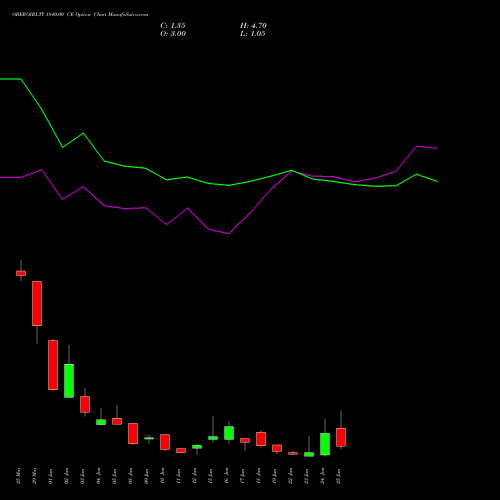This screenshot has height=500, width=500.
Task: Click the high price value H: 4.70
Action: coord(253,26)
